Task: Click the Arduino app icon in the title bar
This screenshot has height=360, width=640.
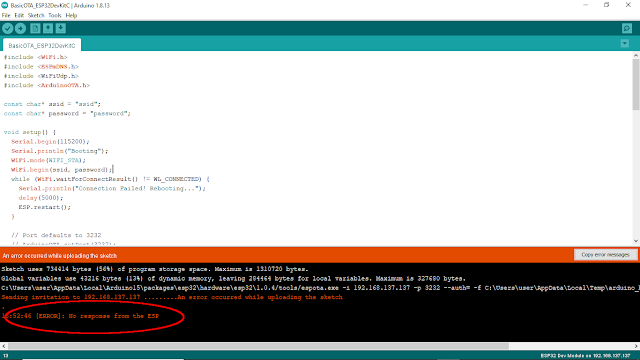Action: (5, 5)
